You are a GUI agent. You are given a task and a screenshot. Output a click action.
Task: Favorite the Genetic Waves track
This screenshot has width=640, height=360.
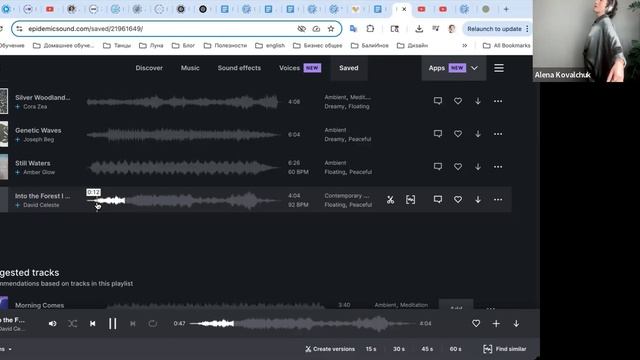[x=458, y=134]
